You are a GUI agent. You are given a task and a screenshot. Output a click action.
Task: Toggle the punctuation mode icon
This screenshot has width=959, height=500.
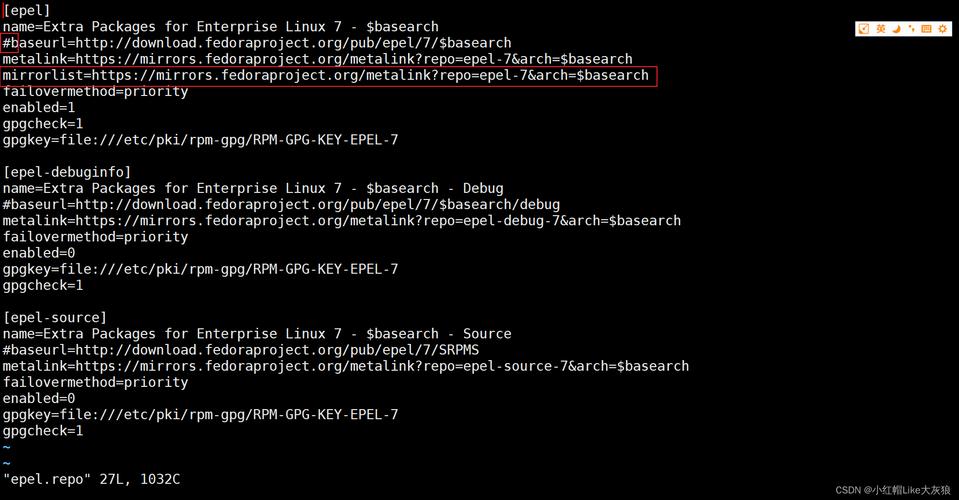coord(911,29)
